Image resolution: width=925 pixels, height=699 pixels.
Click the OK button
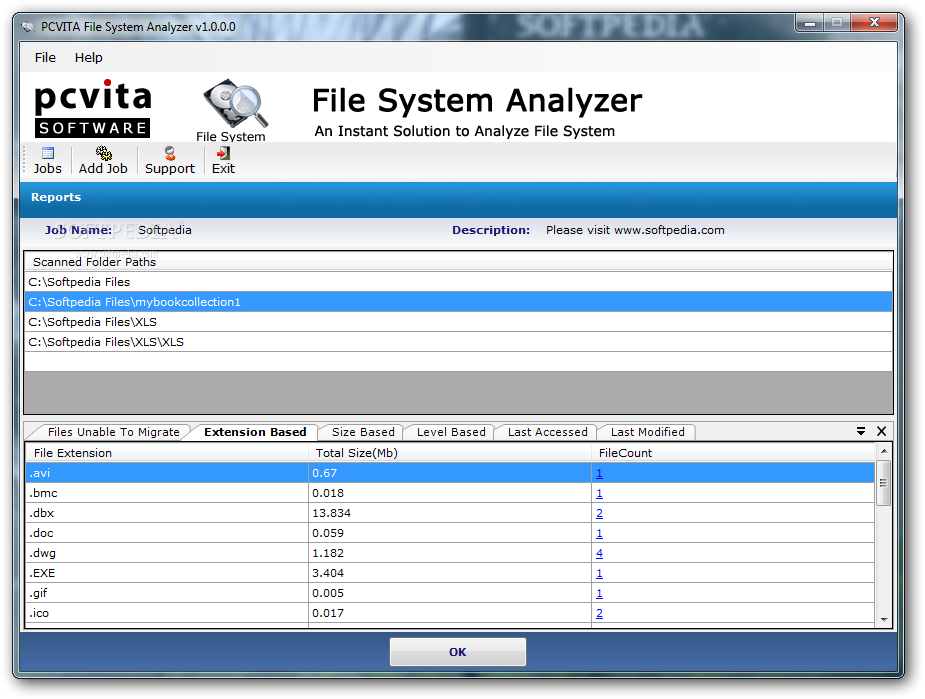(458, 652)
